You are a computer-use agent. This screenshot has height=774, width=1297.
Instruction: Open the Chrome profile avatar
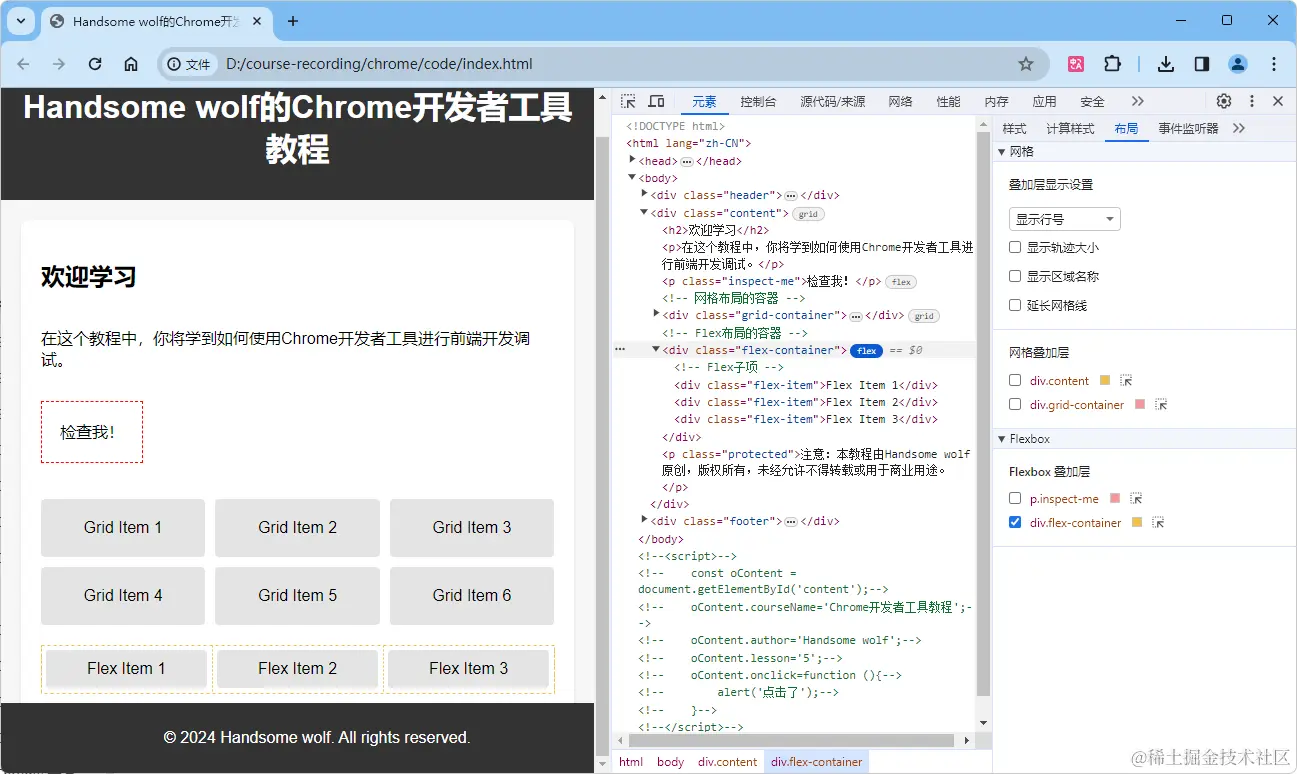coord(1238,64)
